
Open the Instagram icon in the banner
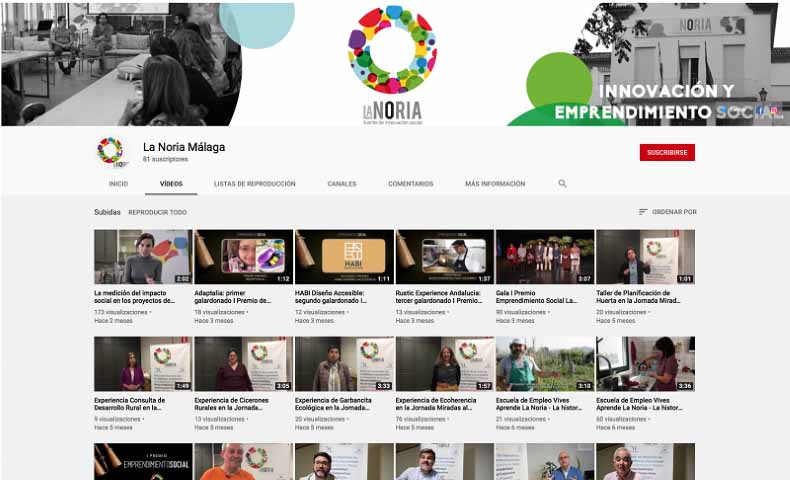pyautogui.click(x=773, y=111)
